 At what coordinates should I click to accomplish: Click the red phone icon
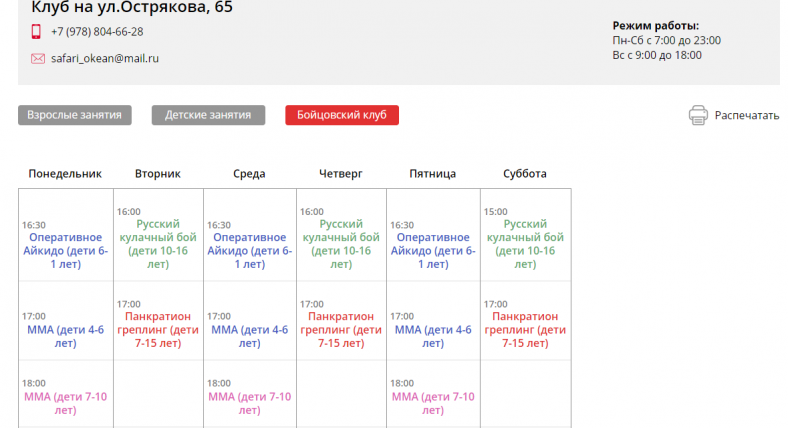tap(37, 32)
